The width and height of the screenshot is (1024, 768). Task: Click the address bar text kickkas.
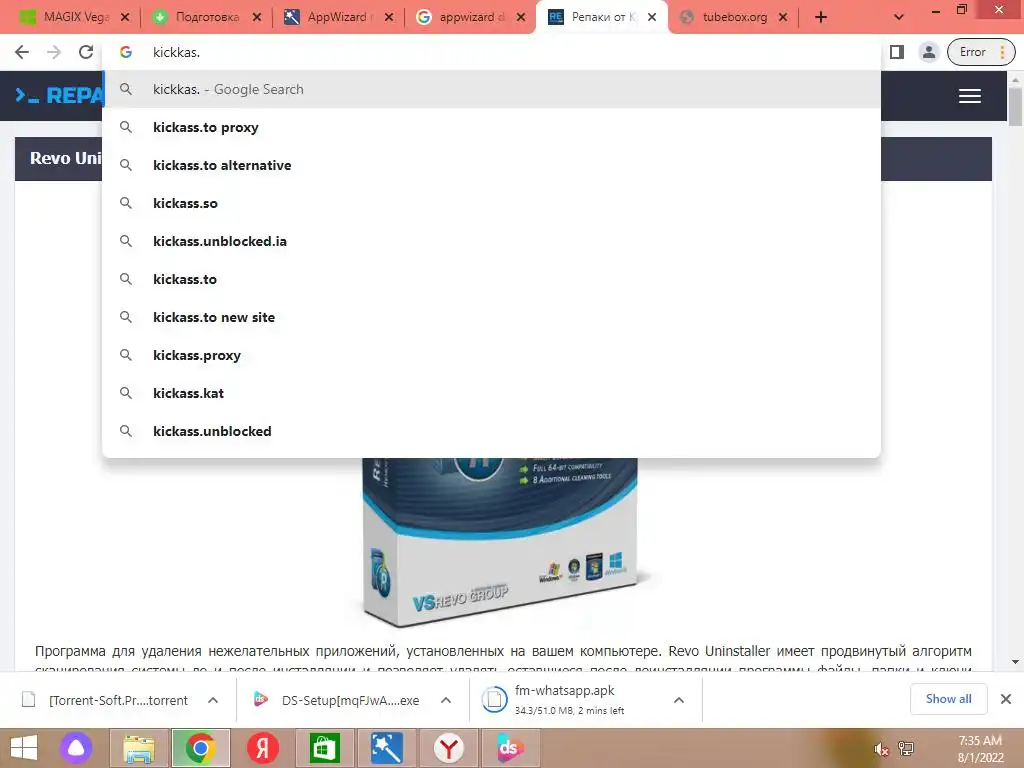(176, 52)
